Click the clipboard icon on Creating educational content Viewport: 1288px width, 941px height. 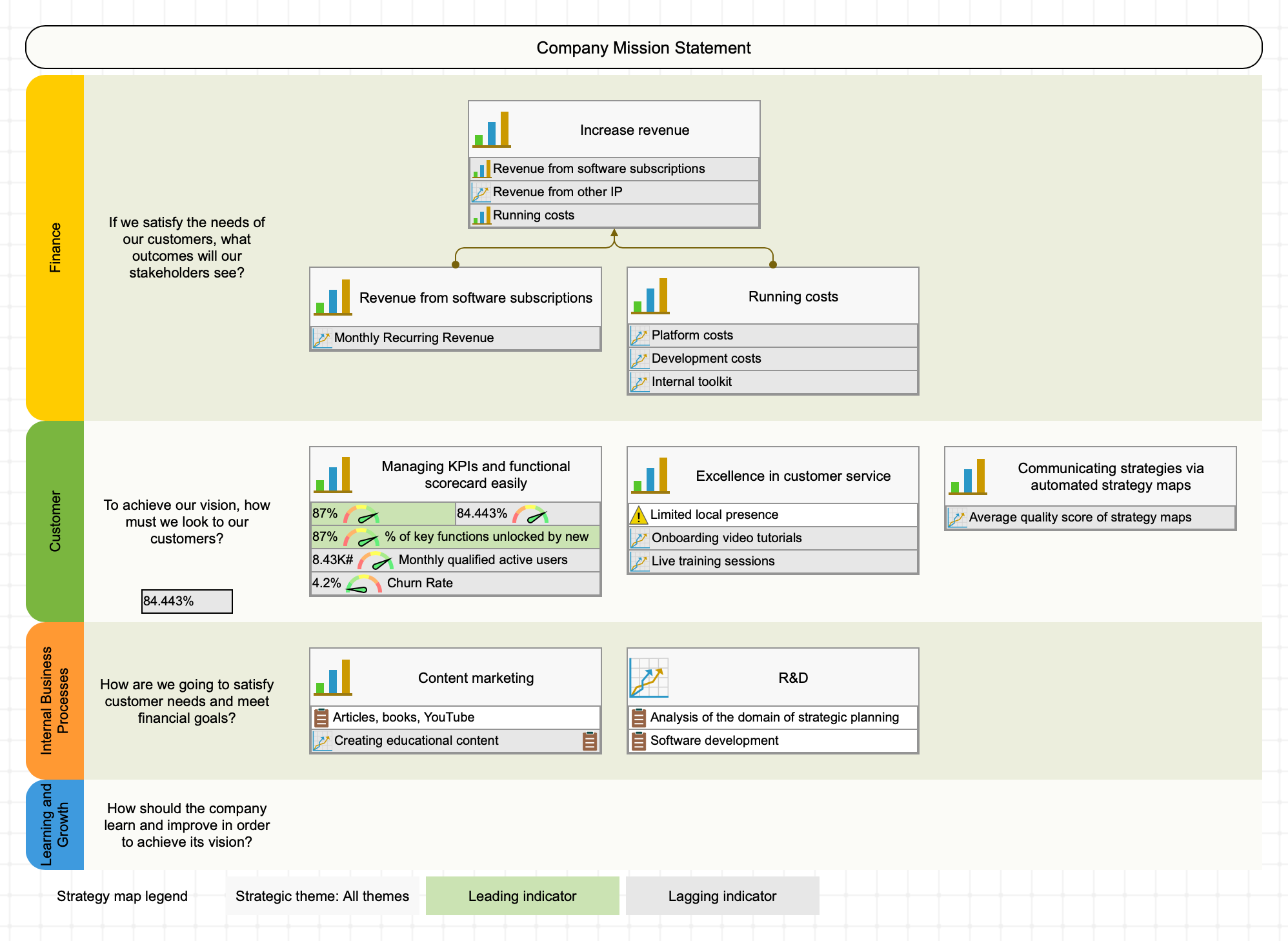coord(588,740)
